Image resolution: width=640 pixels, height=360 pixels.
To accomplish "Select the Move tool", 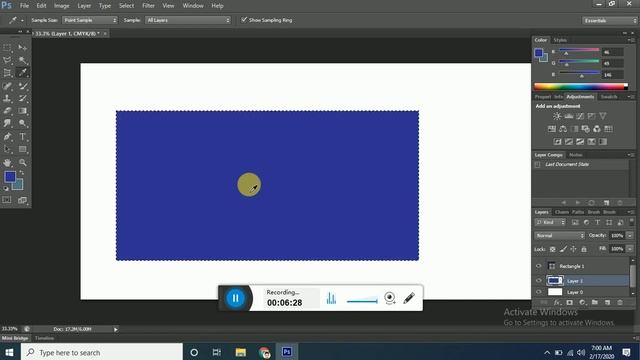I will [x=22, y=48].
